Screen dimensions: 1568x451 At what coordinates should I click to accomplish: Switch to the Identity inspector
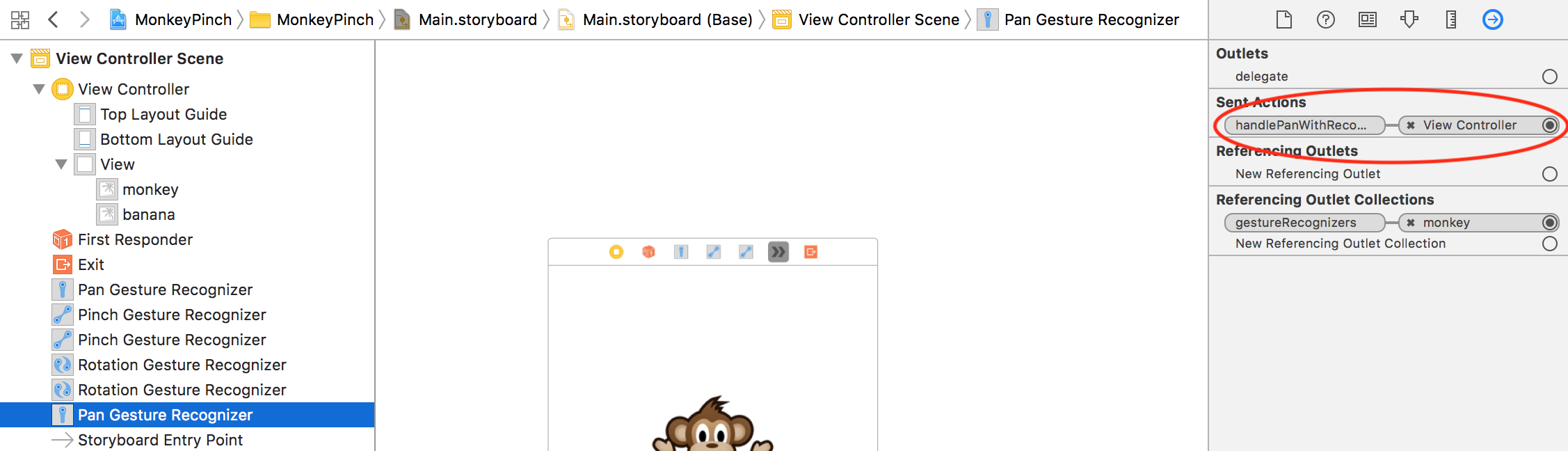pyautogui.click(x=1368, y=19)
